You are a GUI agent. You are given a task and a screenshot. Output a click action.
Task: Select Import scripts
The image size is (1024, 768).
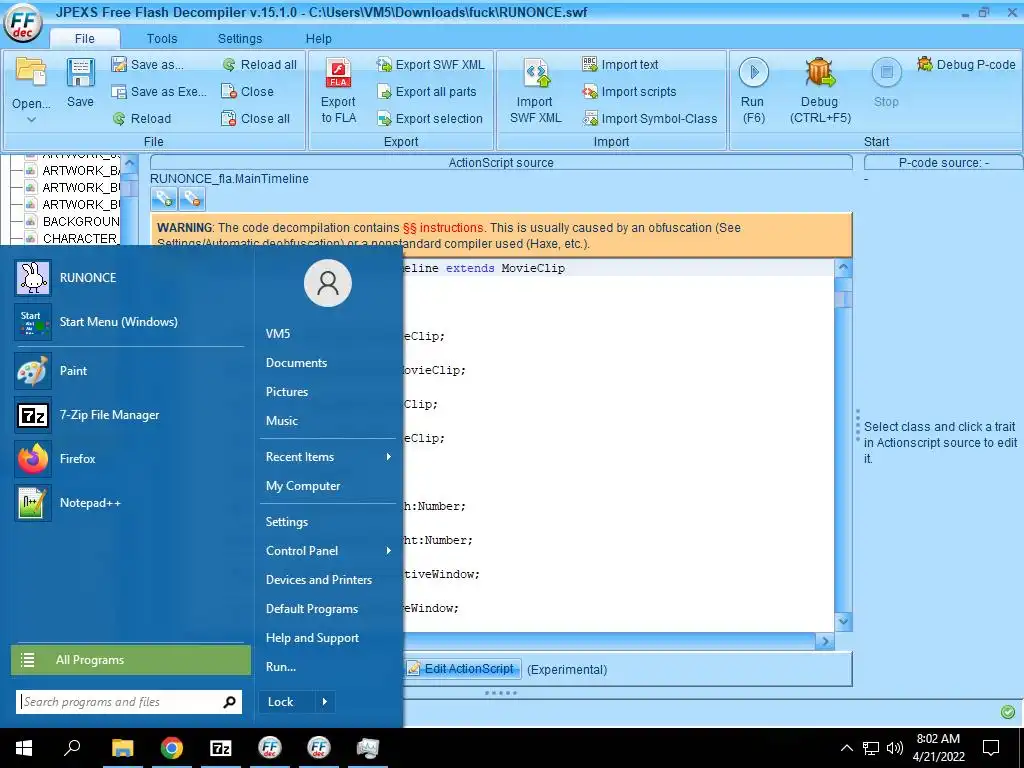click(629, 92)
